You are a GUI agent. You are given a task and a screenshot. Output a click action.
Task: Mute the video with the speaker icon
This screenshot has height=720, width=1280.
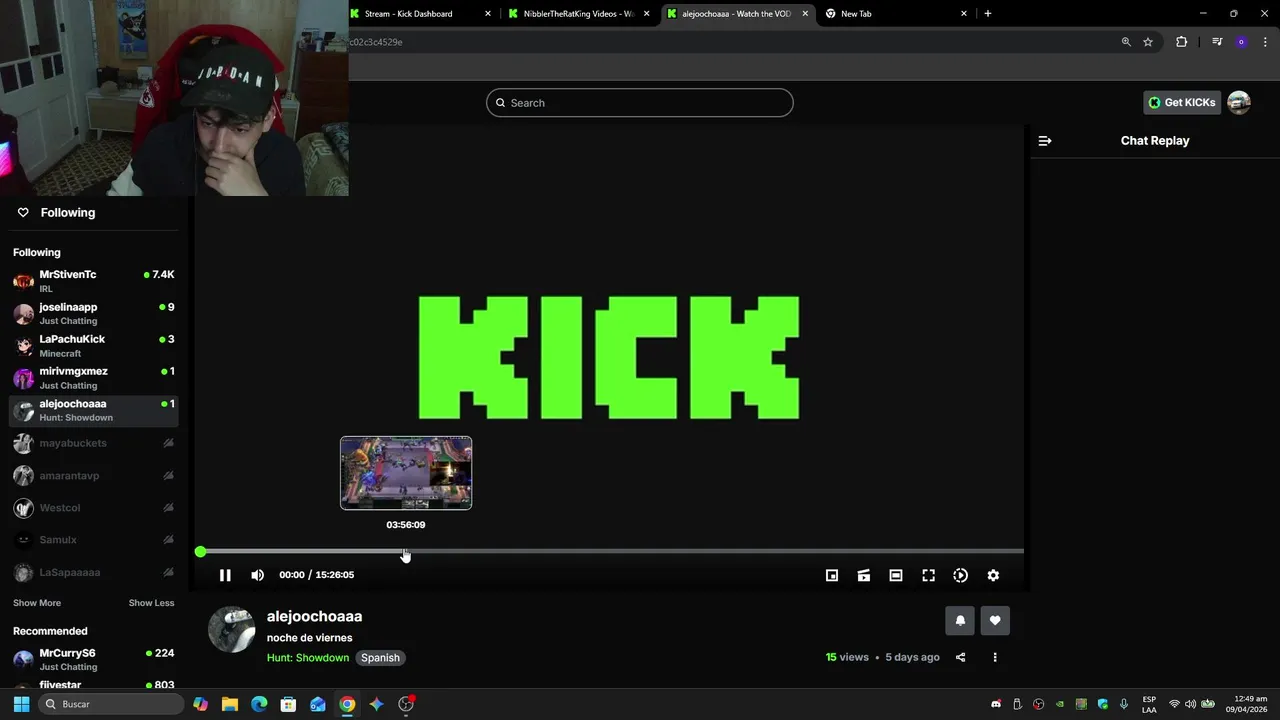coord(257,575)
